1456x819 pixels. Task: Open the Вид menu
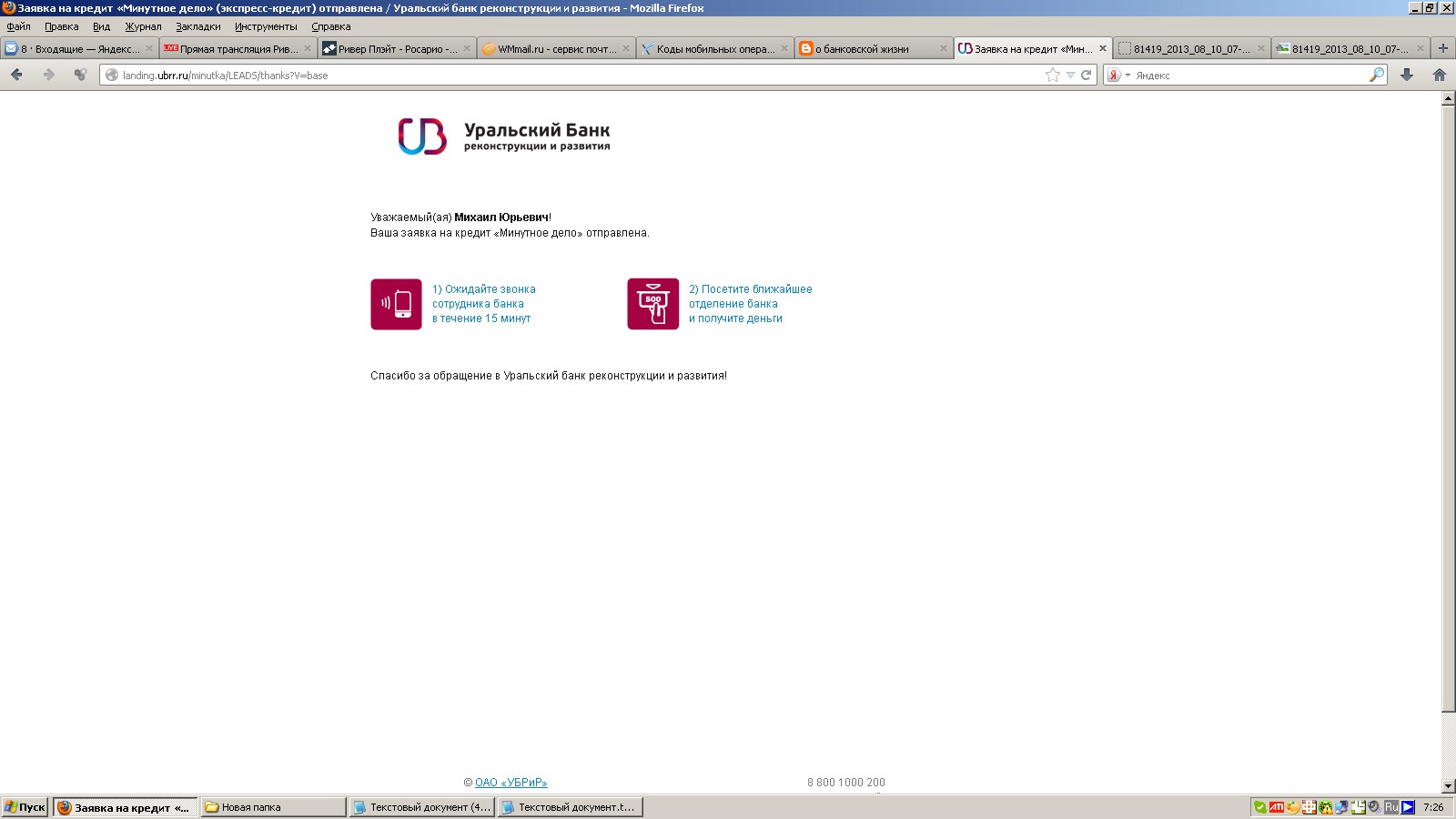(x=101, y=26)
